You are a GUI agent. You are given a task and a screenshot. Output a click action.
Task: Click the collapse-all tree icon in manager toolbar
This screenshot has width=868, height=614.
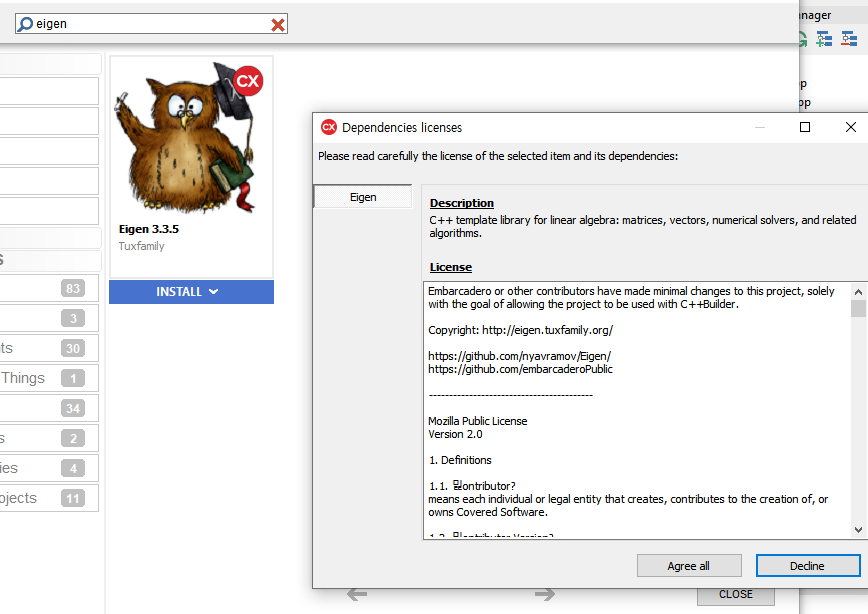[849, 39]
